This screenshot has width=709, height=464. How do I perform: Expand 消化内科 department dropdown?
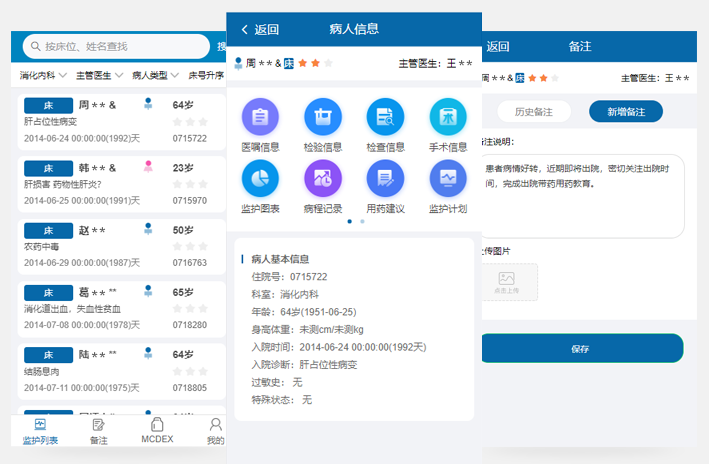pos(43,75)
